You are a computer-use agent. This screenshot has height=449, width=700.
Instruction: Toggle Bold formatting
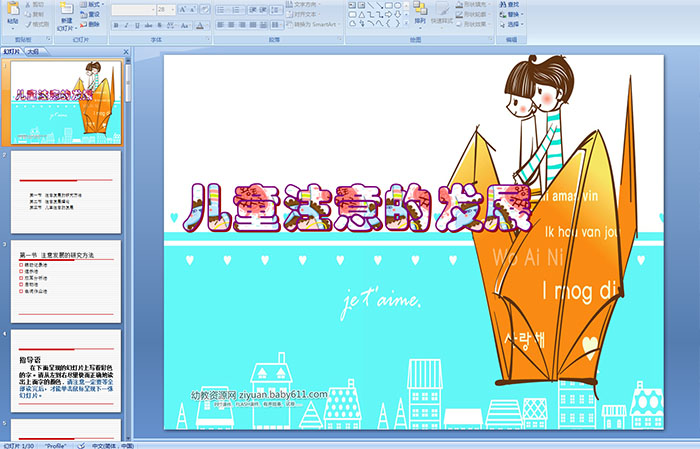(x=116, y=25)
